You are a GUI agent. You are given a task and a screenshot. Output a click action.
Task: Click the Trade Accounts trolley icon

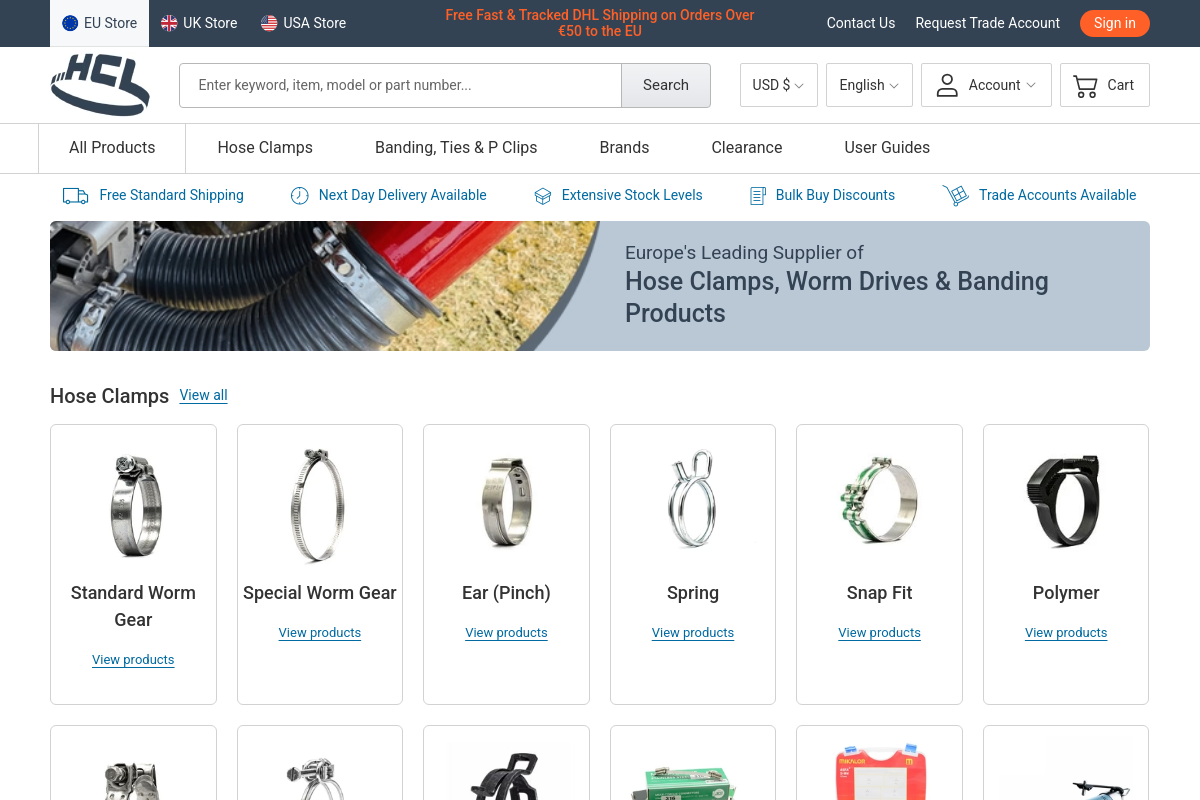(x=955, y=195)
